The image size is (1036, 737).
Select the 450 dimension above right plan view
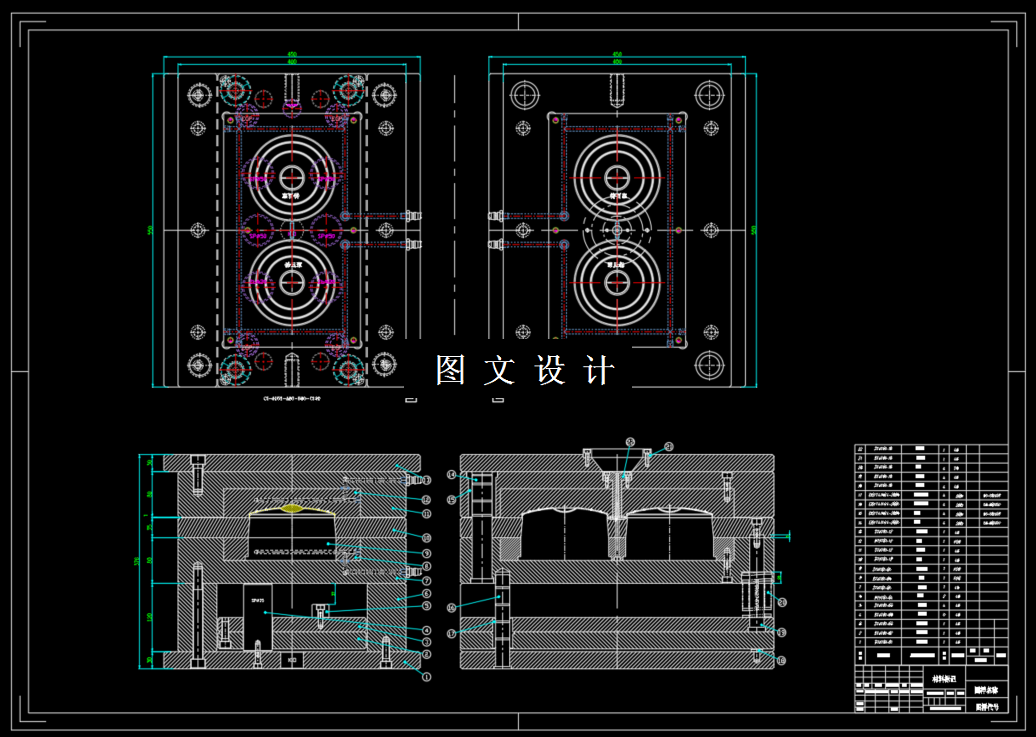[x=617, y=54]
